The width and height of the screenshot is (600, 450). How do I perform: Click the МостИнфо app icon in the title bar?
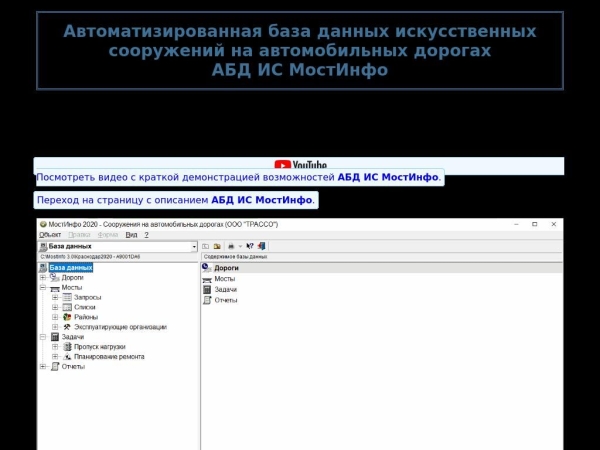43,224
